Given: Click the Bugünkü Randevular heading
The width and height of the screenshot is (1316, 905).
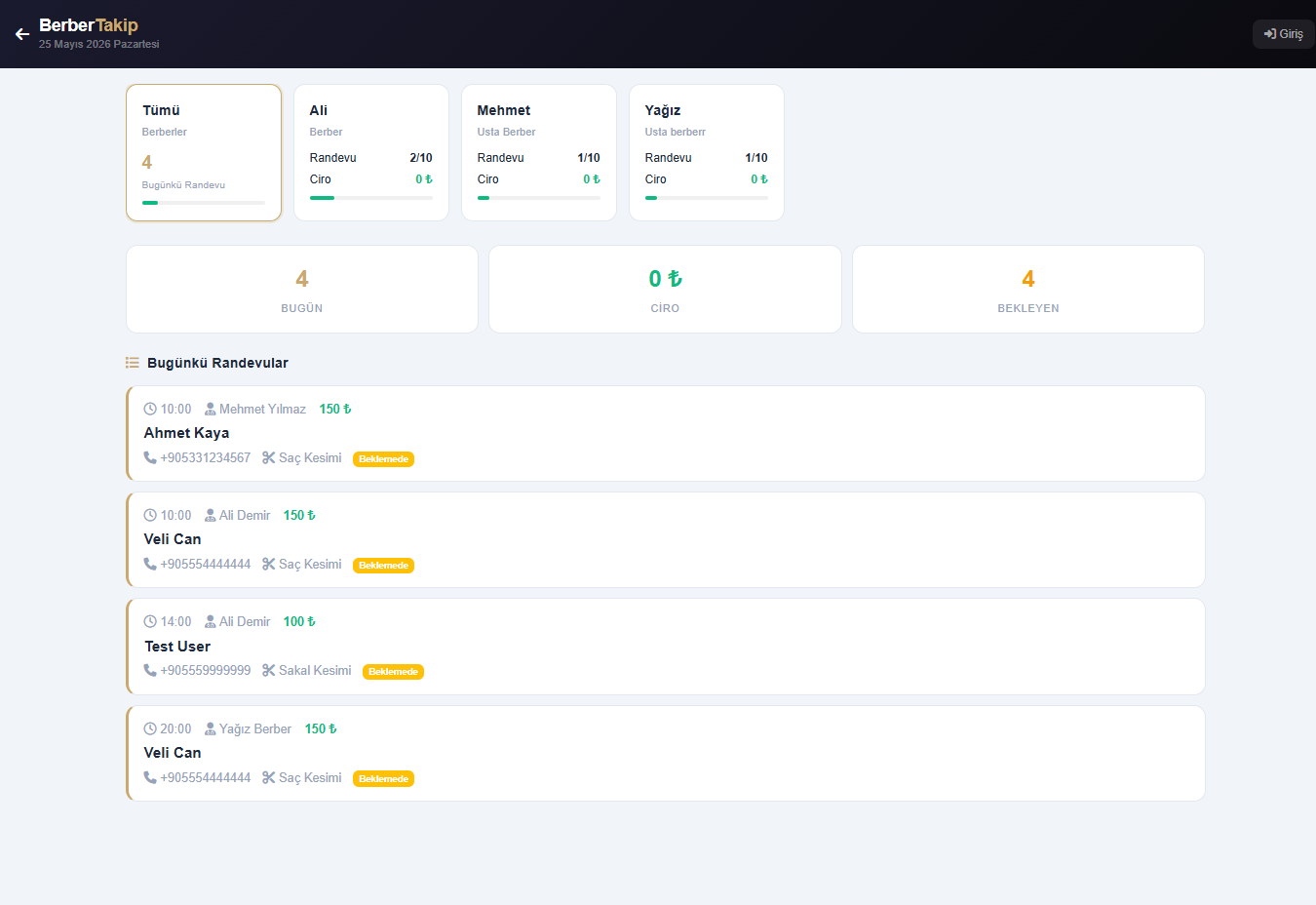Looking at the screenshot, I should pyautogui.click(x=217, y=363).
